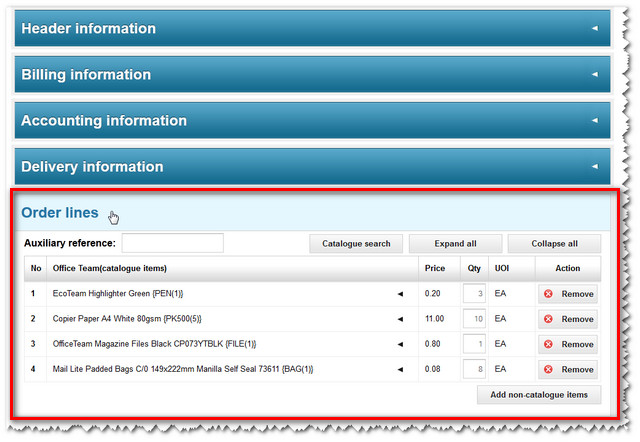Remove the Copier Paper A4 White line
The image size is (640, 442).
click(x=568, y=319)
